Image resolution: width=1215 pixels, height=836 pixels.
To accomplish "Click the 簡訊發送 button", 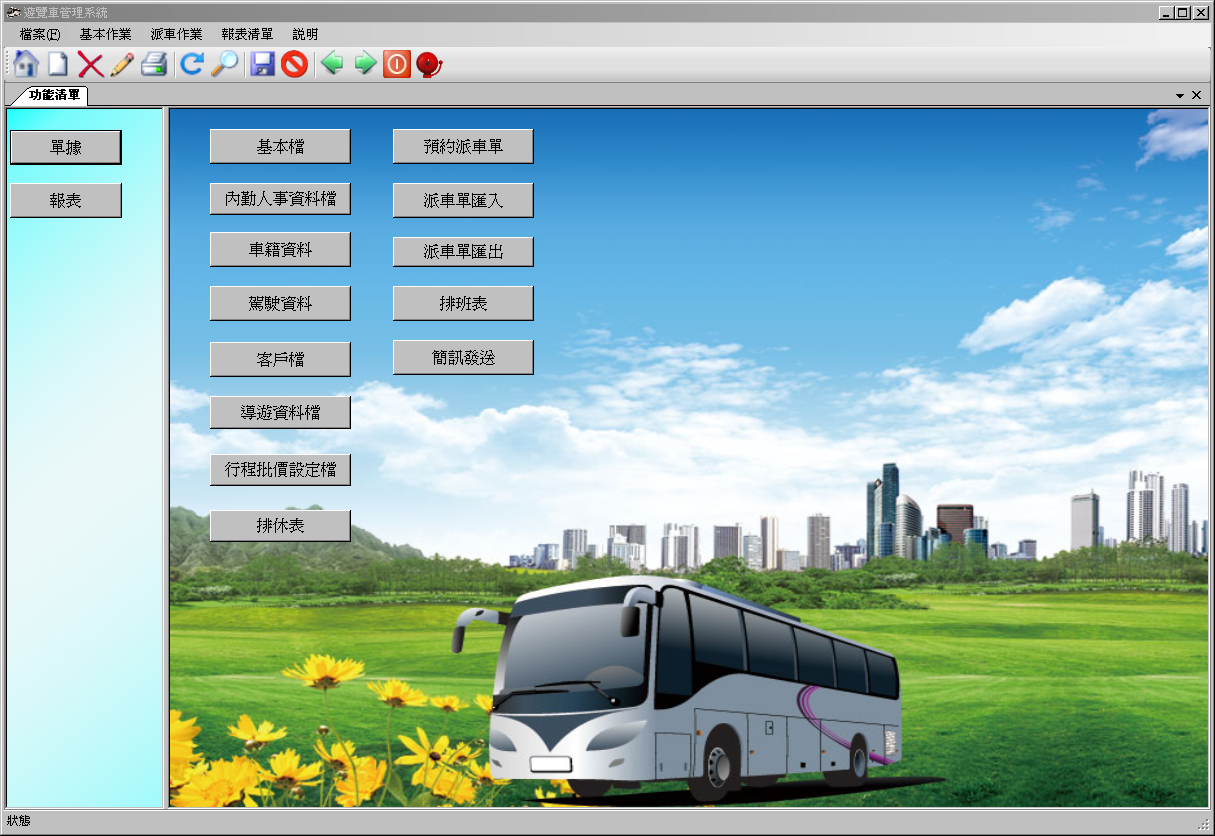I will pos(463,357).
